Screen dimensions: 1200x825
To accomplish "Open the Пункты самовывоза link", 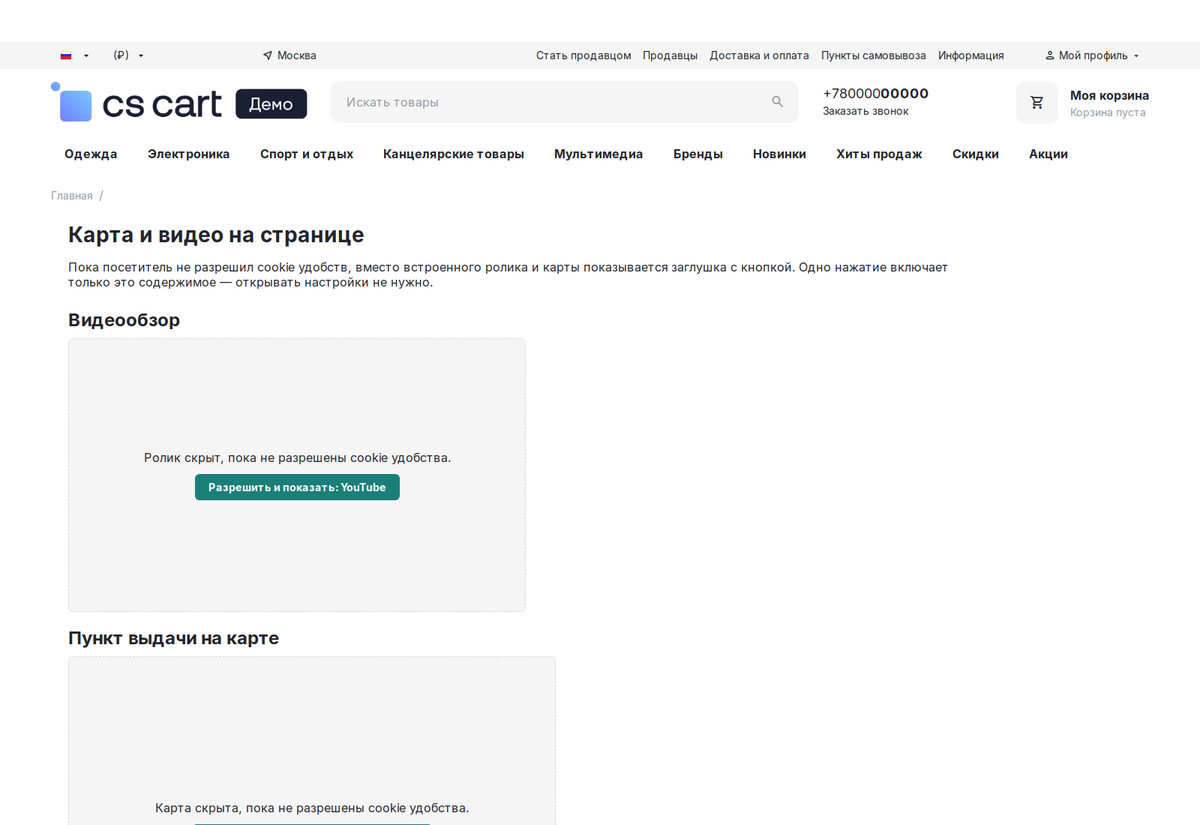I will click(874, 56).
